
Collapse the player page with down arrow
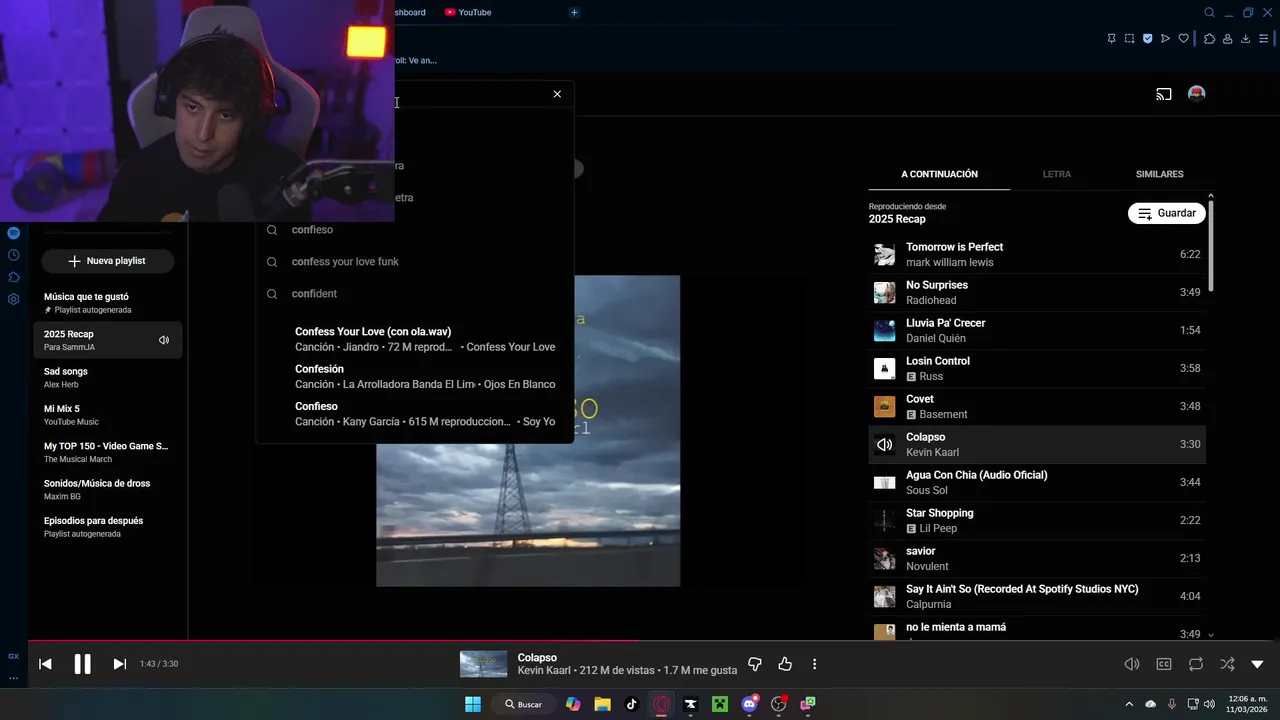point(1257,664)
